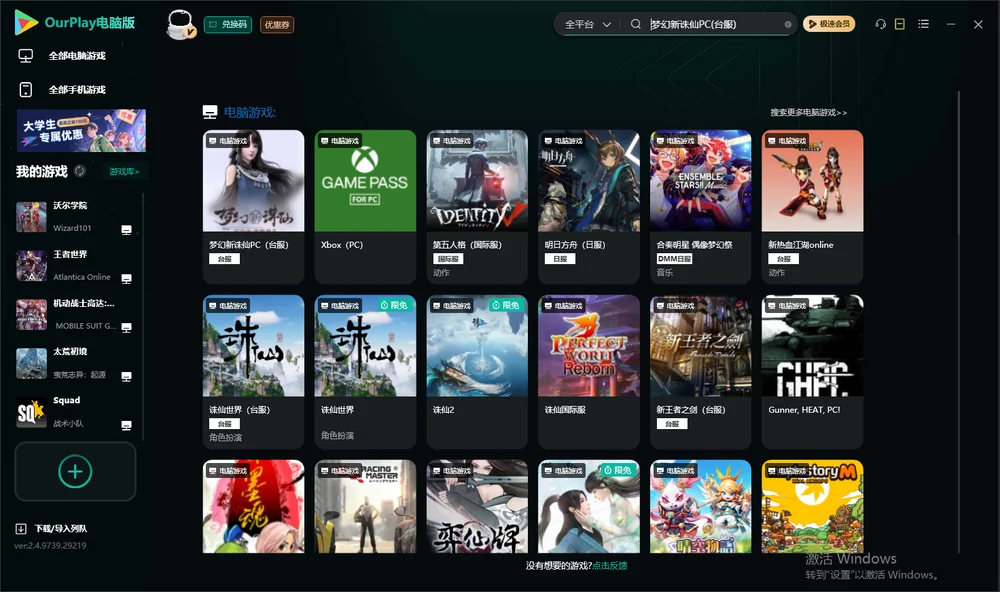Select 太荒初境 in my games
The image size is (1000, 592).
74,364
